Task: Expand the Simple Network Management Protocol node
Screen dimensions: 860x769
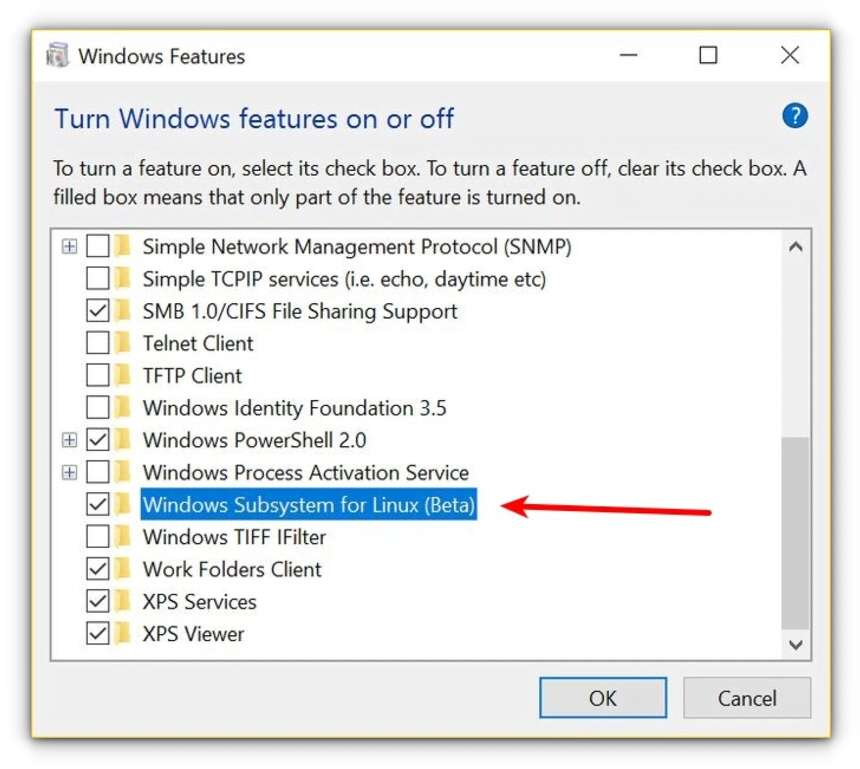Action: pos(69,246)
